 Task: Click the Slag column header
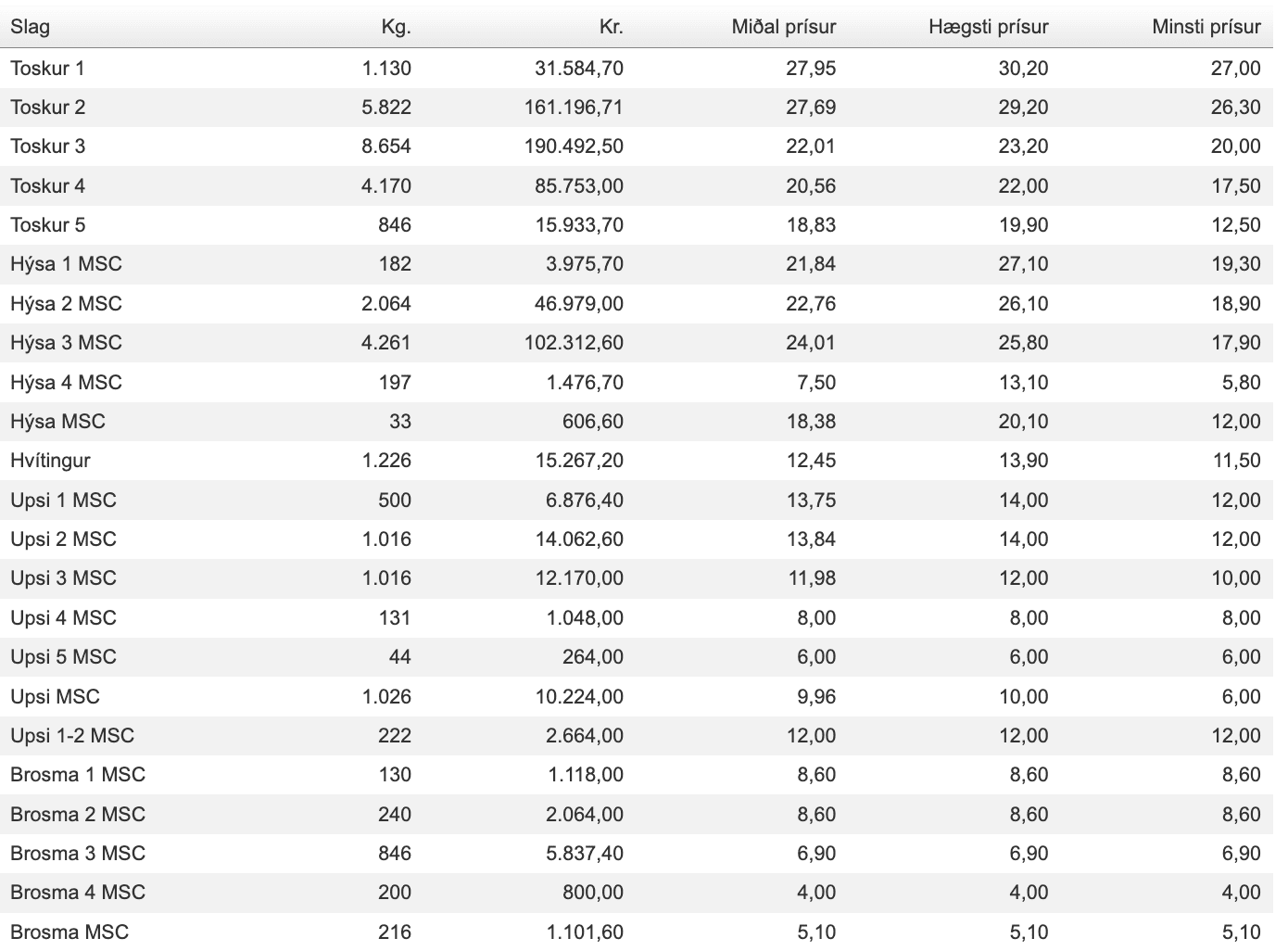(x=31, y=27)
